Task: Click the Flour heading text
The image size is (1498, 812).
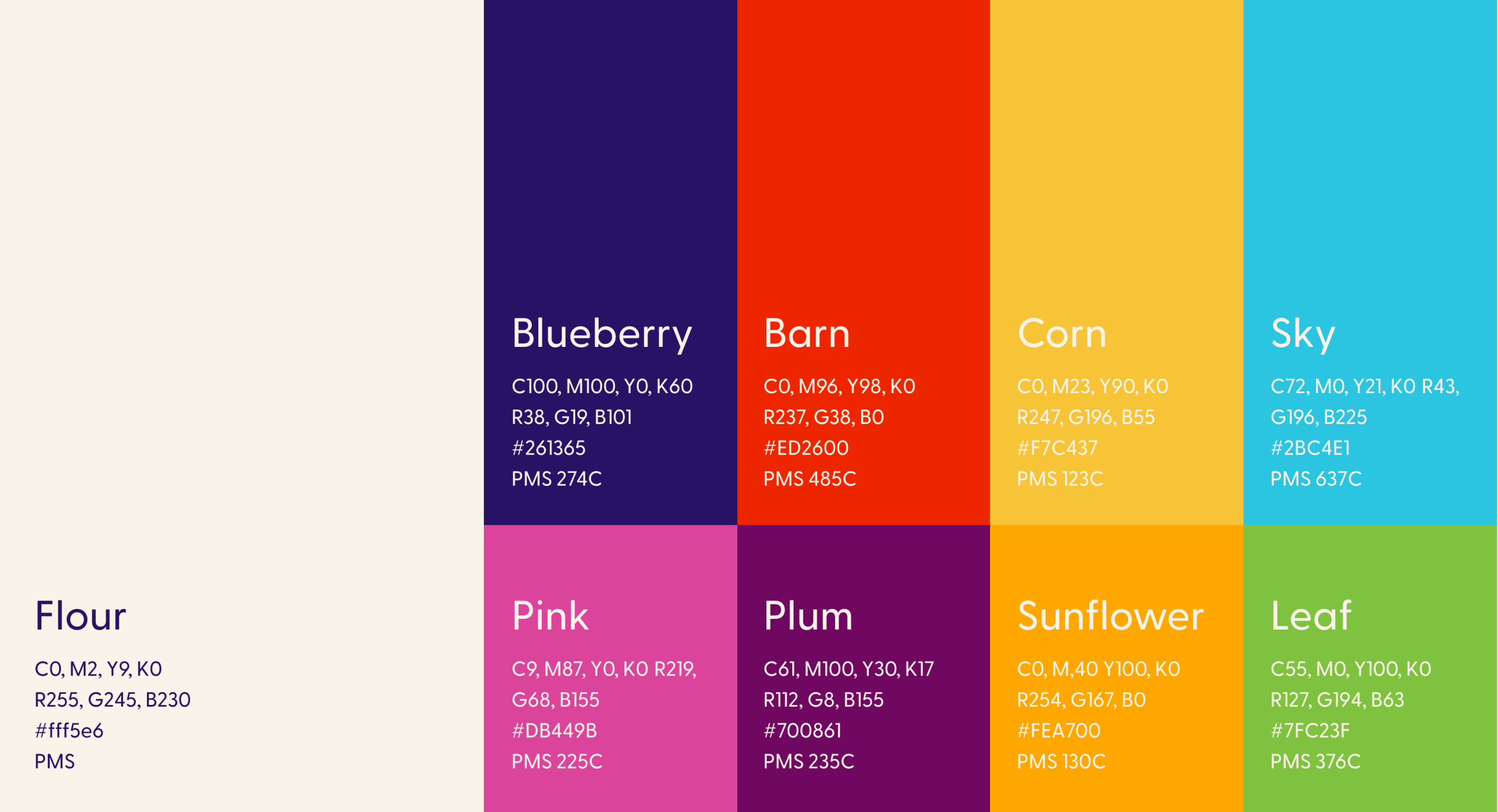Action: click(x=80, y=616)
